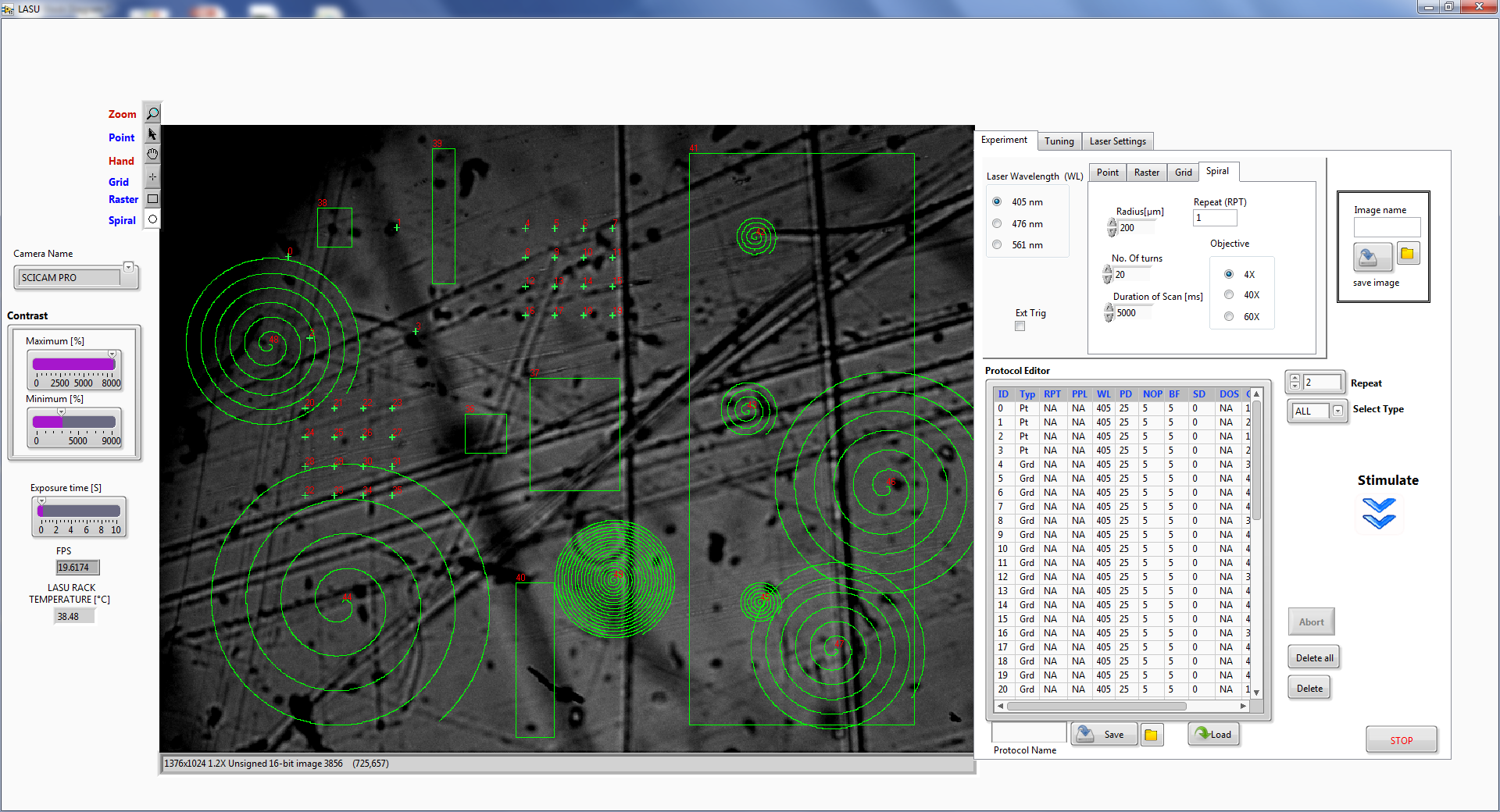Screen dimensions: 1500x812
Task: Open the Camera Name dropdown
Action: [x=129, y=267]
